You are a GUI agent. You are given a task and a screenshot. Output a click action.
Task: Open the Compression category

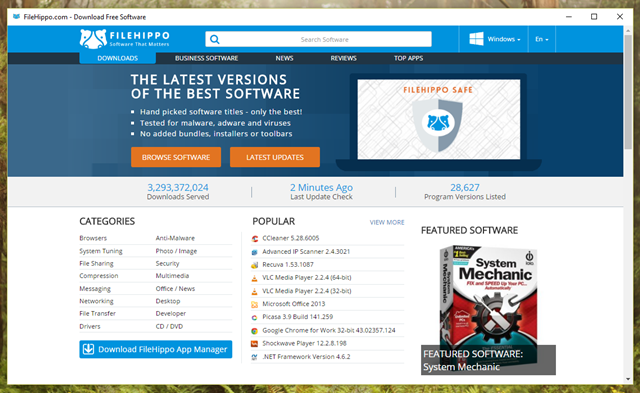pyautogui.click(x=99, y=276)
